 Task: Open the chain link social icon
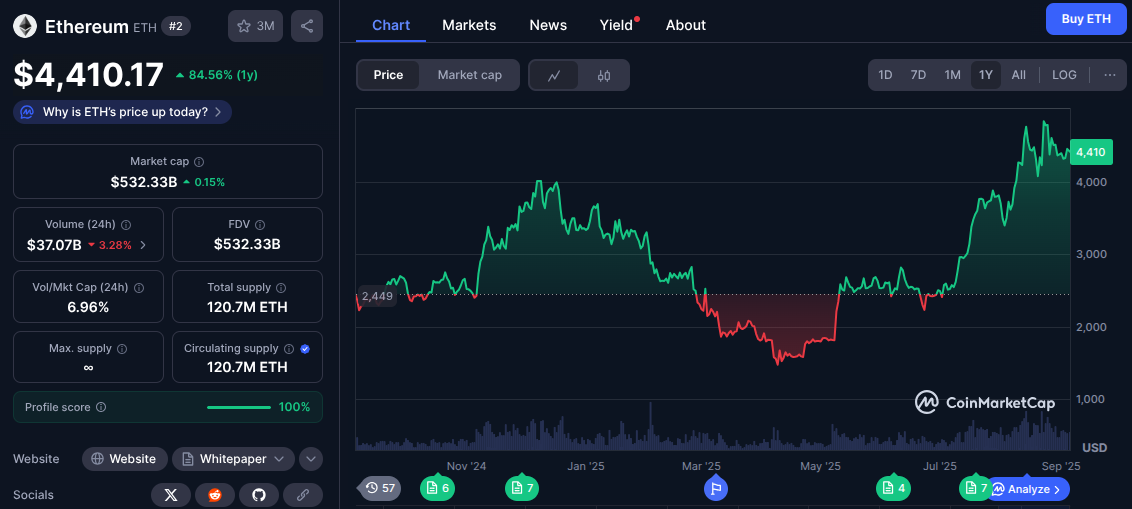(303, 495)
